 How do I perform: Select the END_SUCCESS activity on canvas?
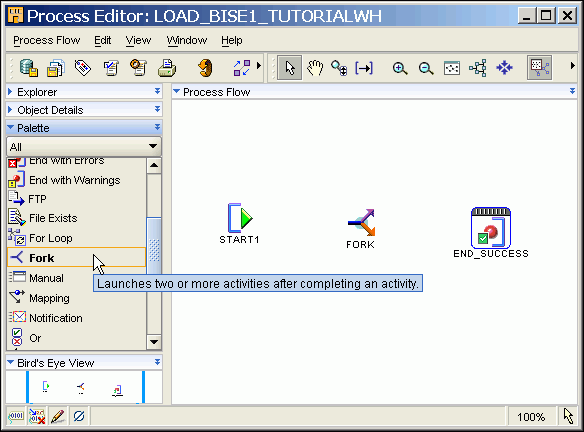point(491,233)
